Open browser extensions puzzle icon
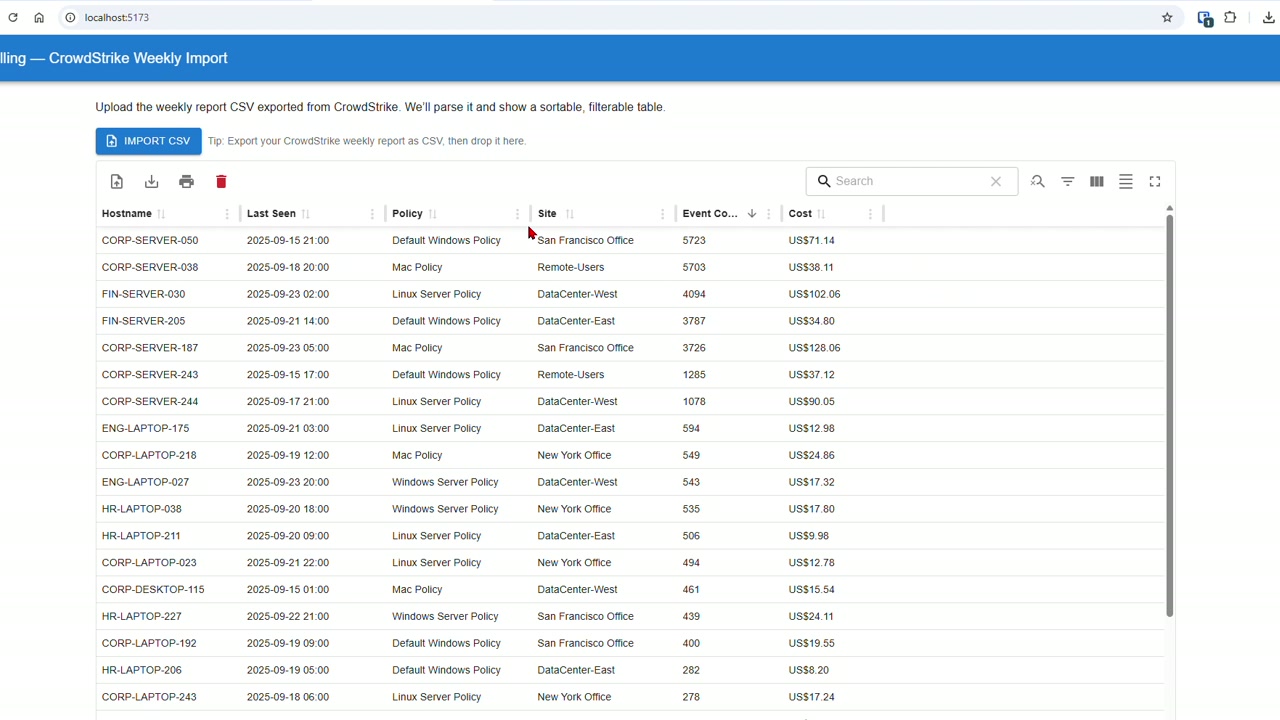 click(x=1230, y=17)
